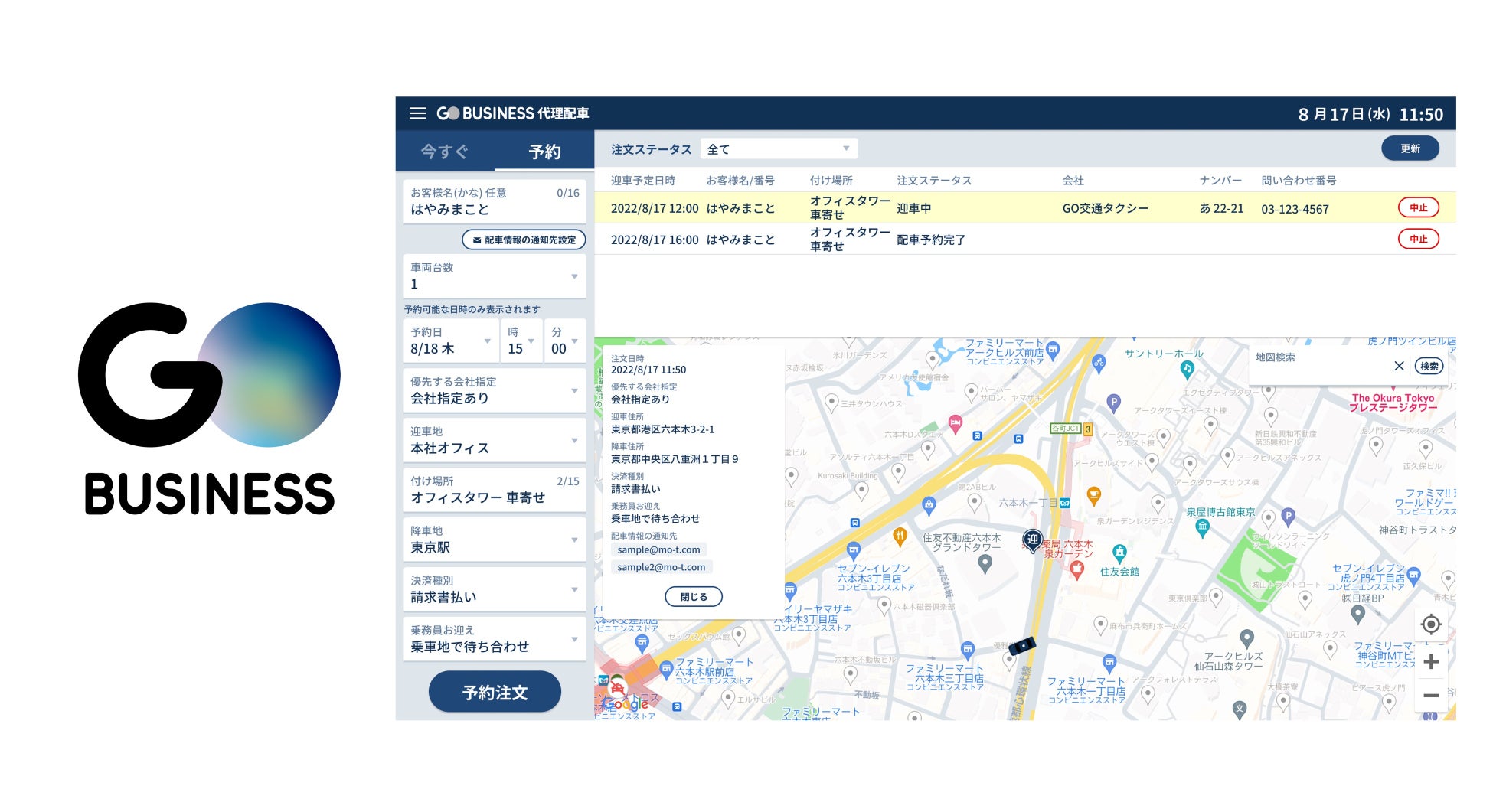
Task: Click the 迎 pickup marker on map
Action: [x=1033, y=540]
